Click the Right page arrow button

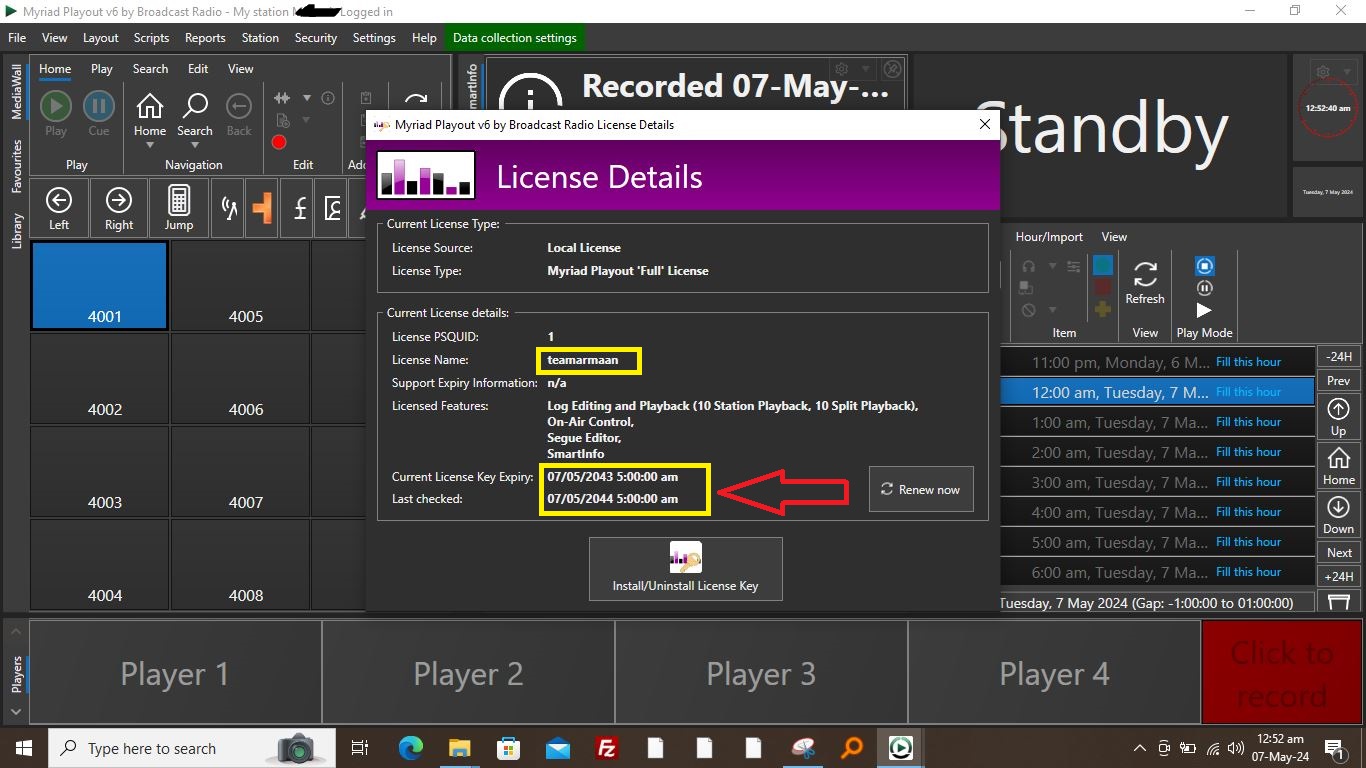point(119,207)
